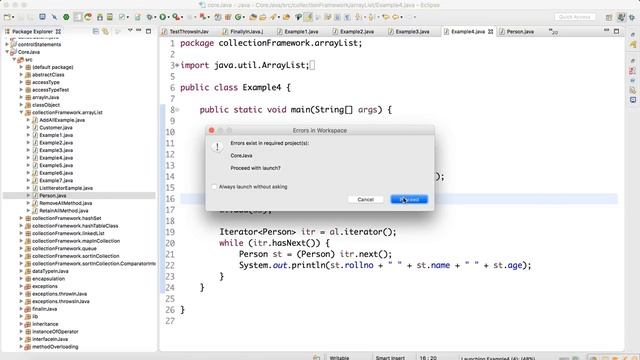The height and width of the screenshot is (360, 640).
Task: Click the Run External Tools icon
Action: point(176,17)
